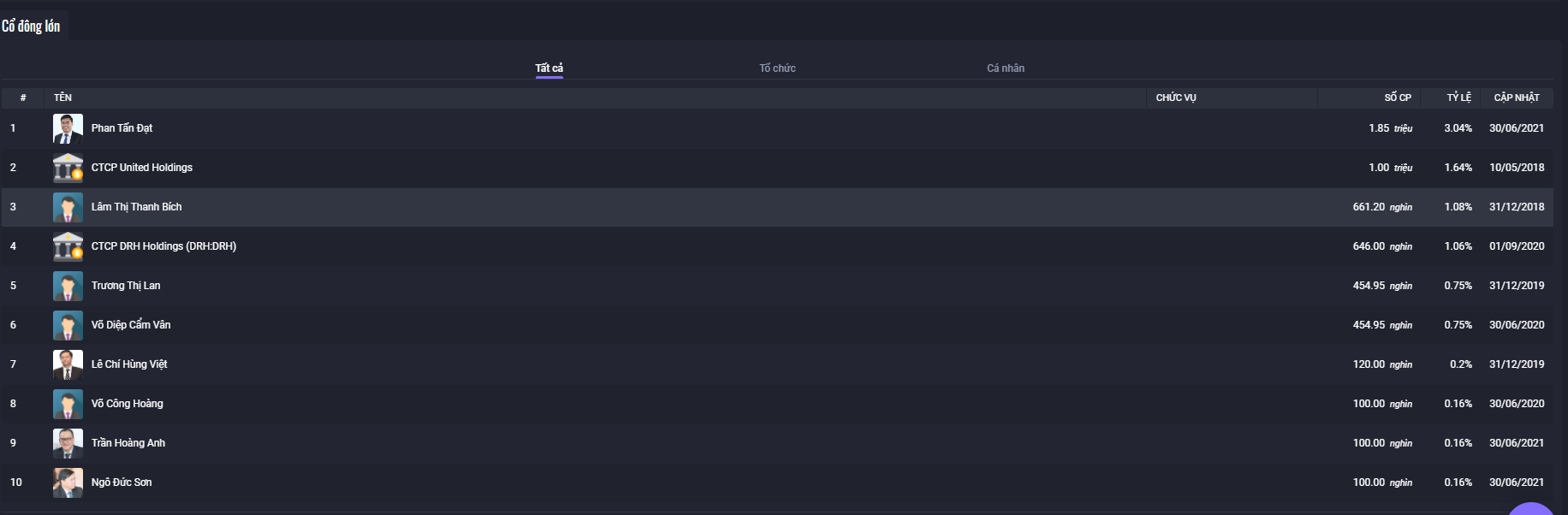Sort by the TỶ LỆ column header
Viewport: 1568px width, 515px height.
click(1458, 98)
